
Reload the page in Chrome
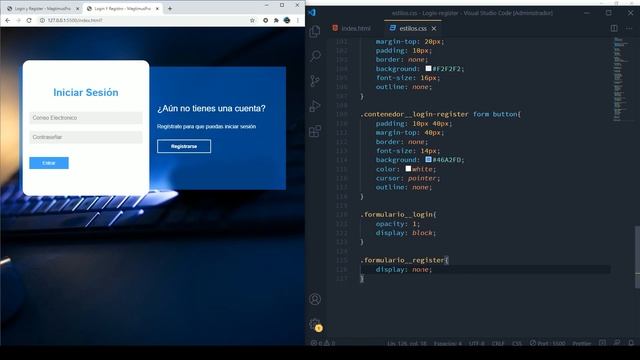tap(29, 20)
